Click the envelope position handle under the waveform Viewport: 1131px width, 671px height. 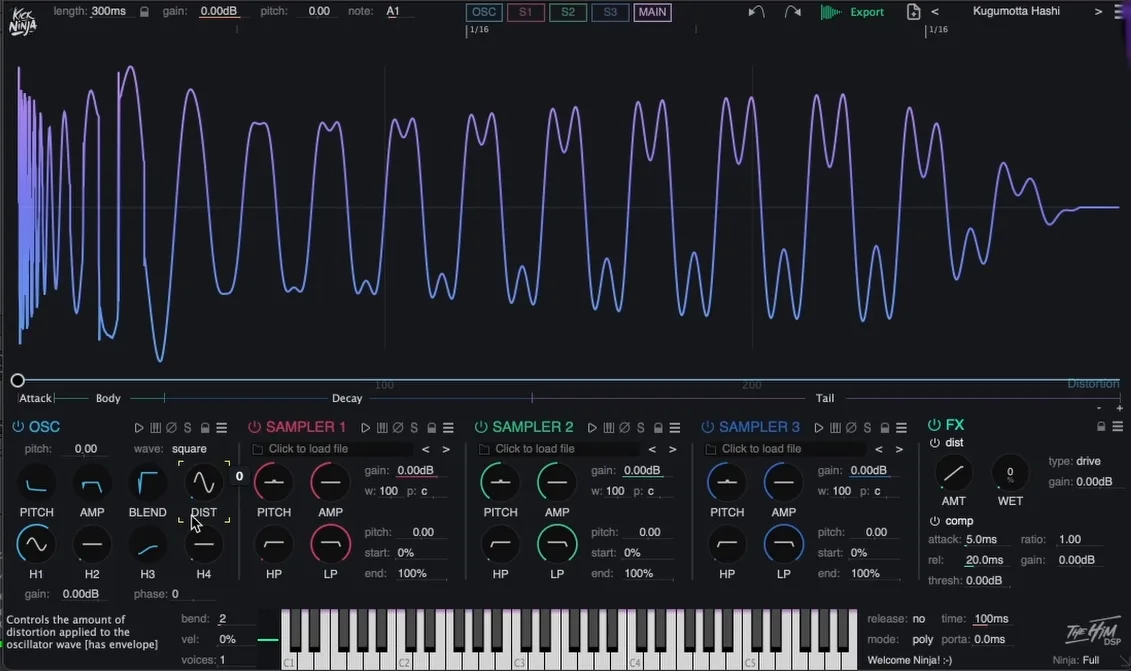(x=18, y=380)
